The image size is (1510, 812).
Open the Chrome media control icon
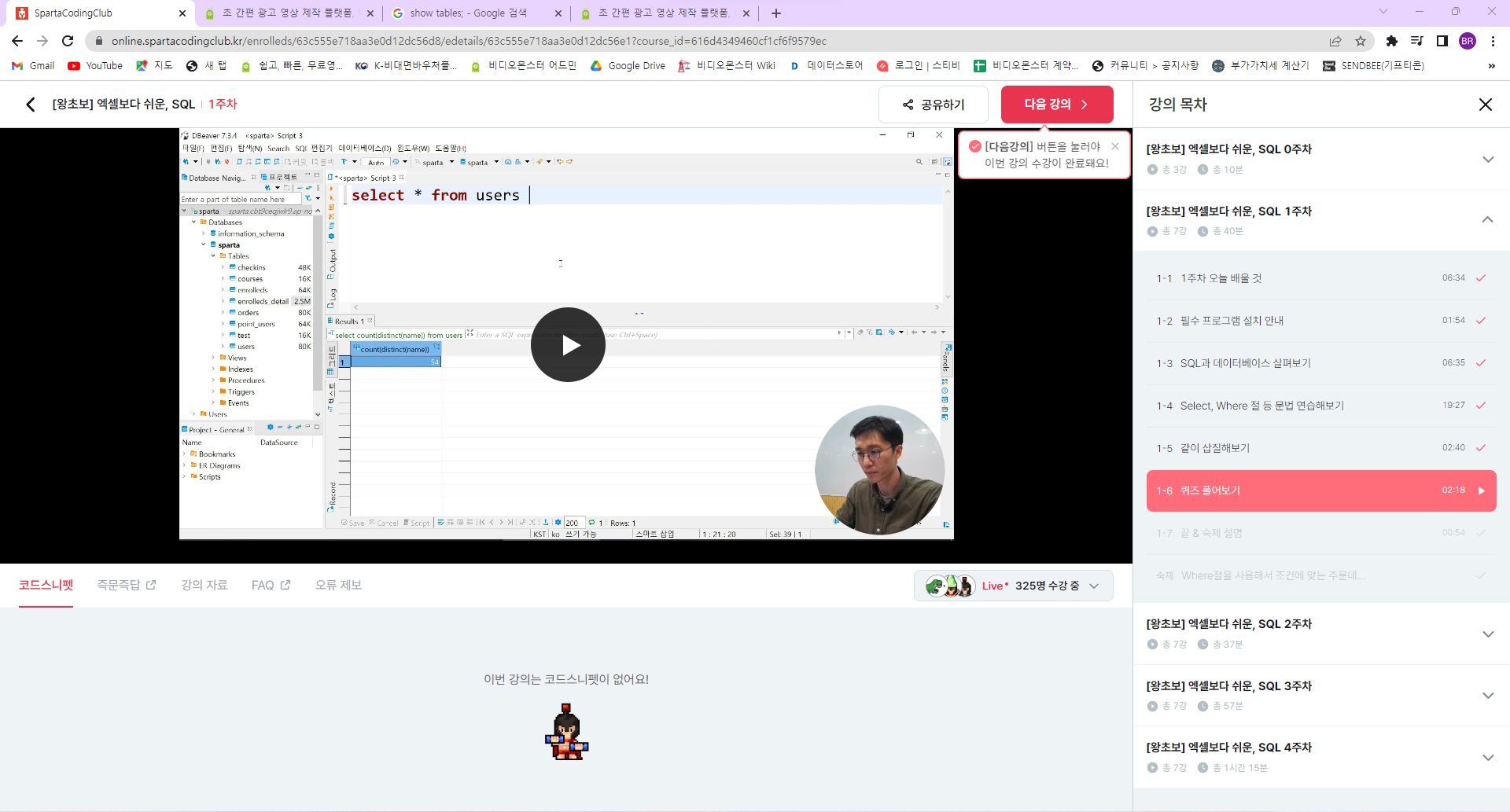tap(1417, 41)
